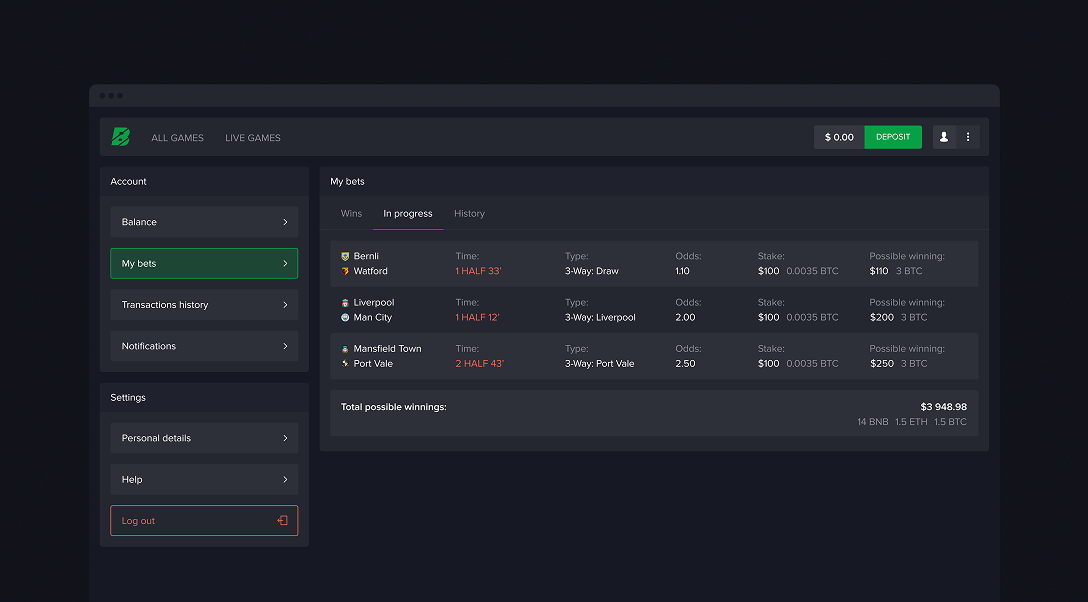Click the Mansfield Town crest icon
This screenshot has width=1088, height=602.
point(345,349)
